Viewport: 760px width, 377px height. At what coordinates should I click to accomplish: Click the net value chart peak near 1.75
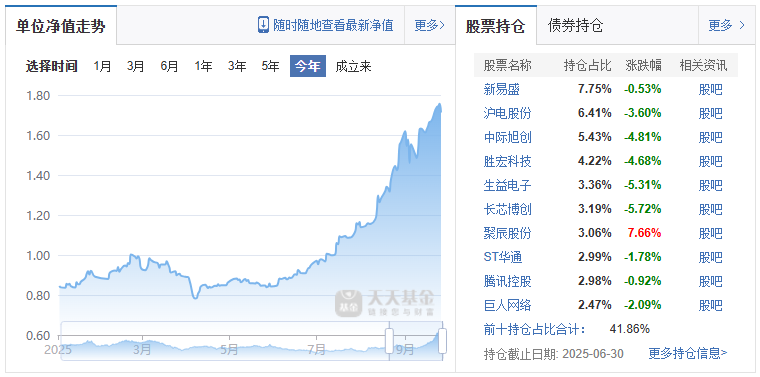point(439,104)
